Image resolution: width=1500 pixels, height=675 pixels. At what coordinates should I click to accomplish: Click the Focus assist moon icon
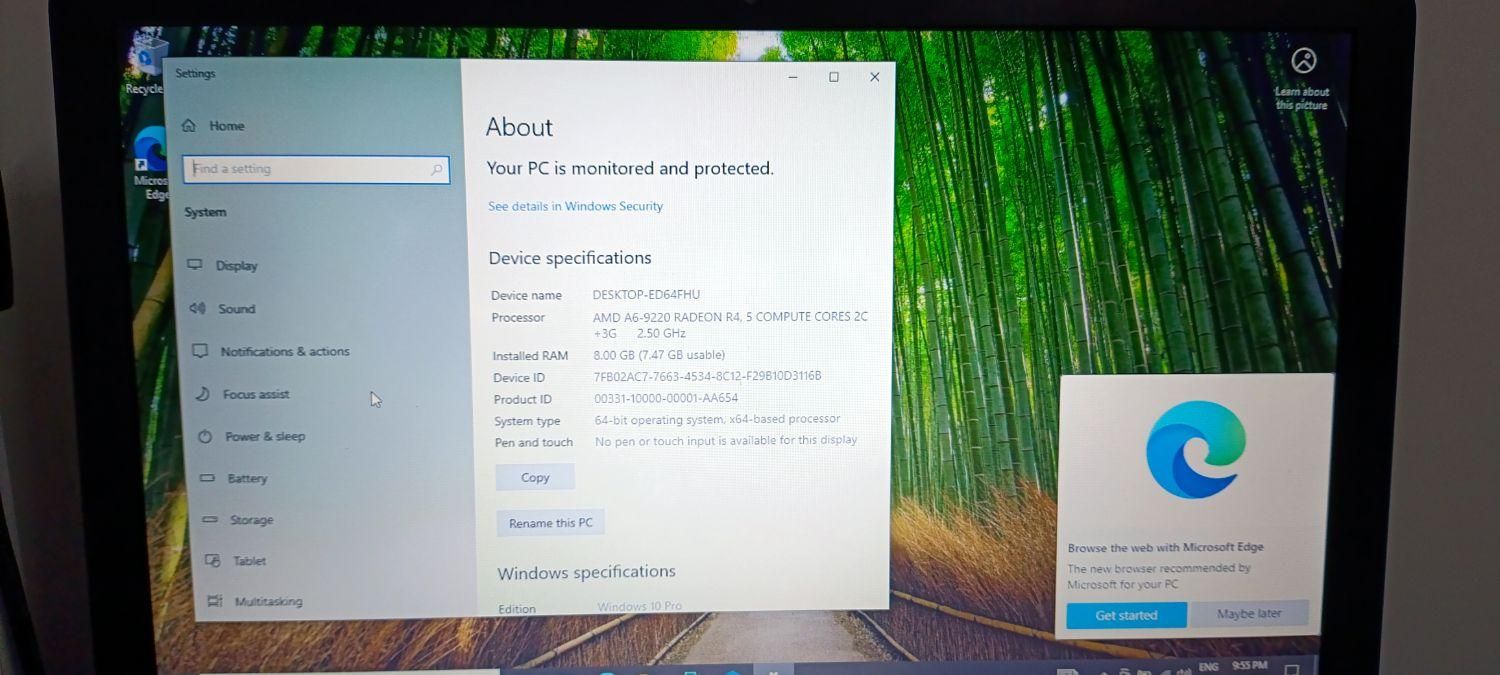click(x=202, y=394)
